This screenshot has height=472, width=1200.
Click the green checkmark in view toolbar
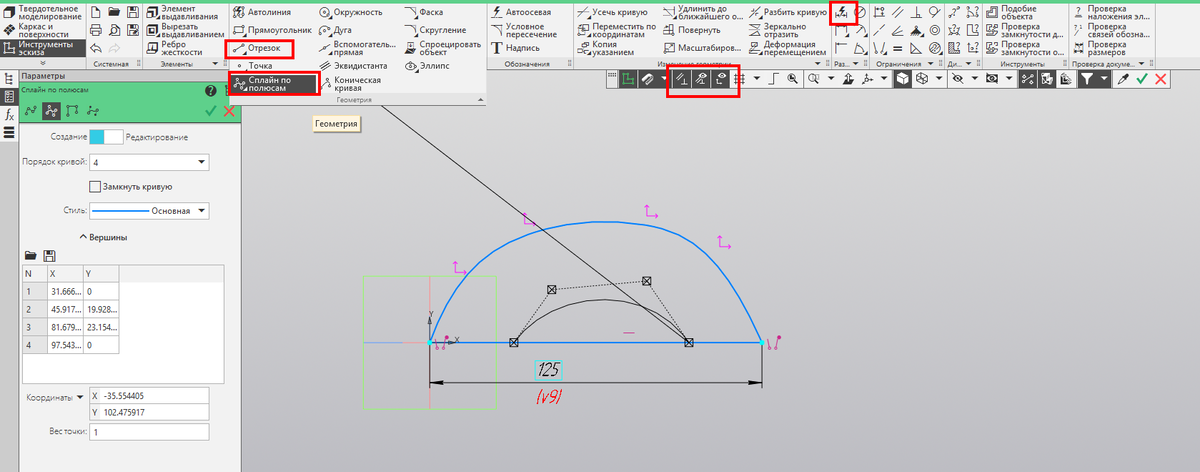click(x=1142, y=78)
